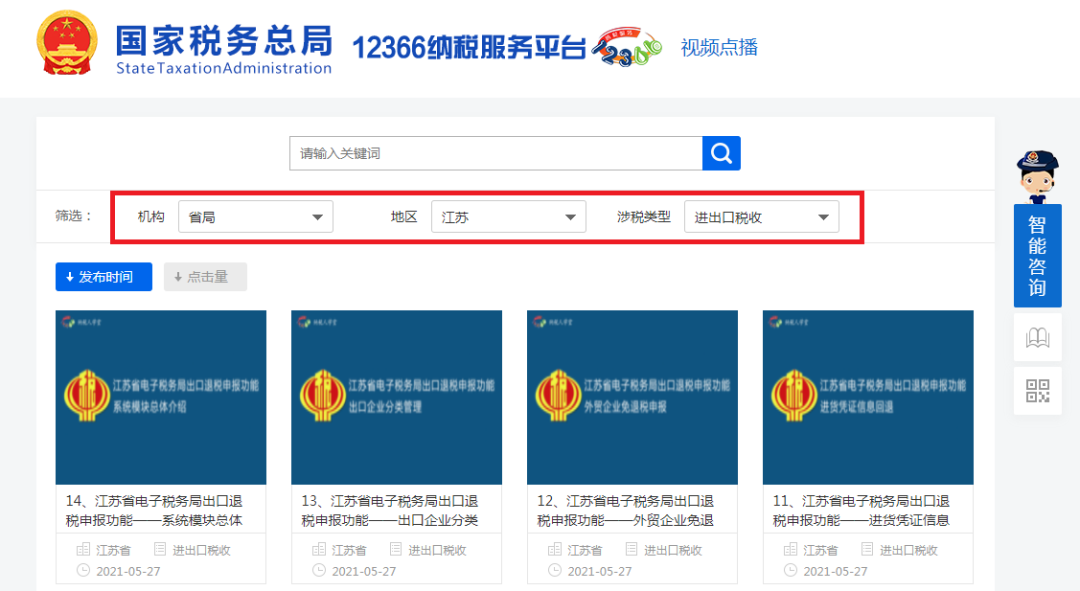1080x591 pixels.
Task: Click the tax emblem in video 13 thumbnail
Action: click(x=322, y=396)
